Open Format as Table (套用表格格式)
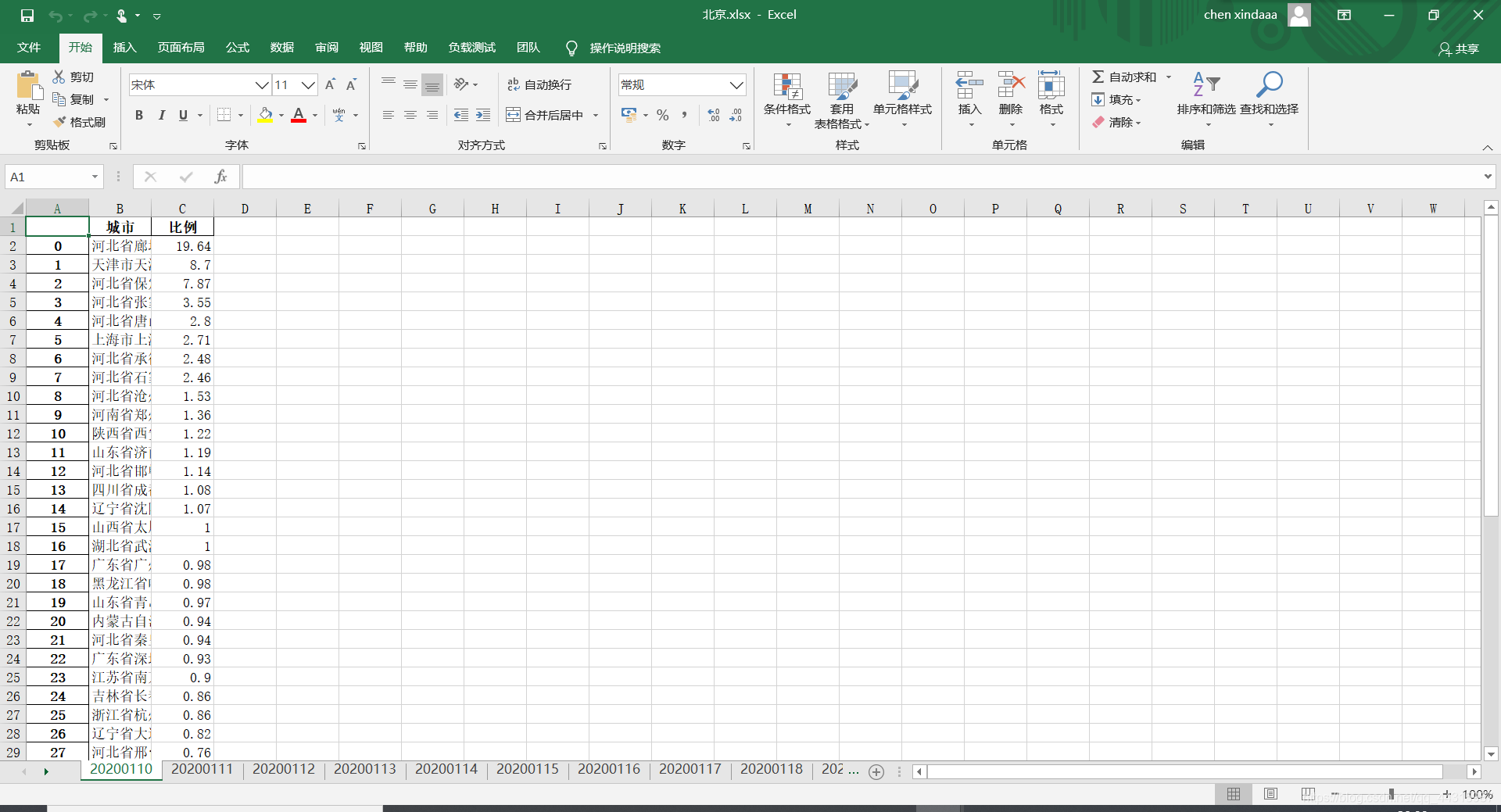Screen dimensions: 1501x812 pos(842,100)
